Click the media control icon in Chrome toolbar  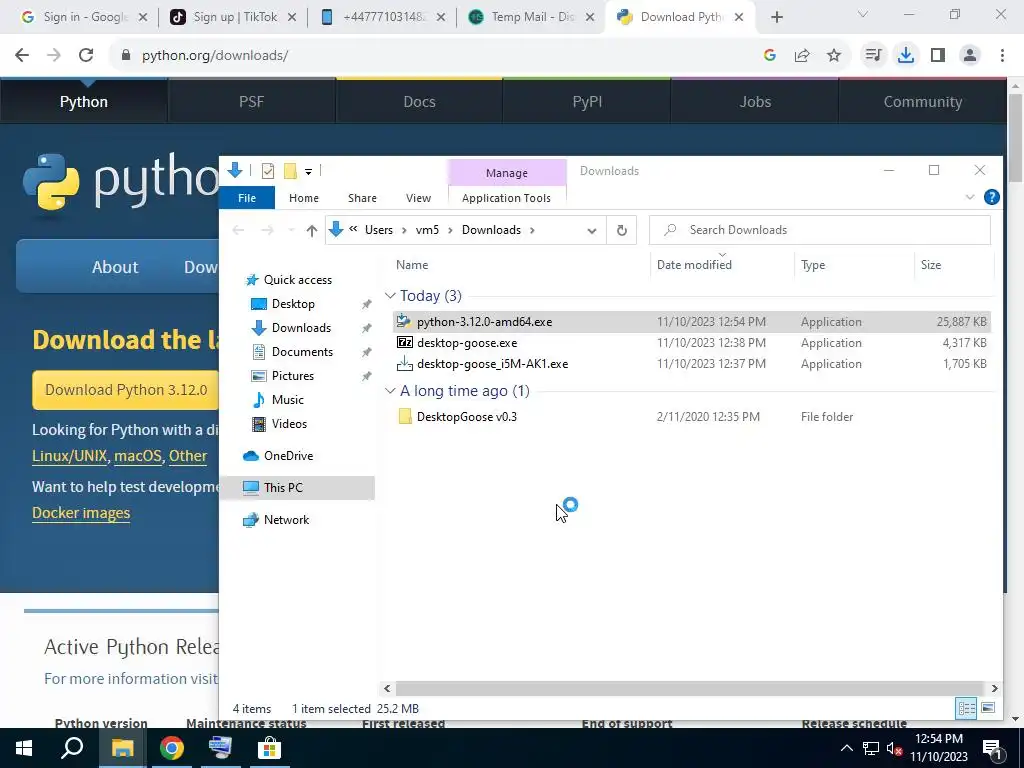(x=873, y=56)
